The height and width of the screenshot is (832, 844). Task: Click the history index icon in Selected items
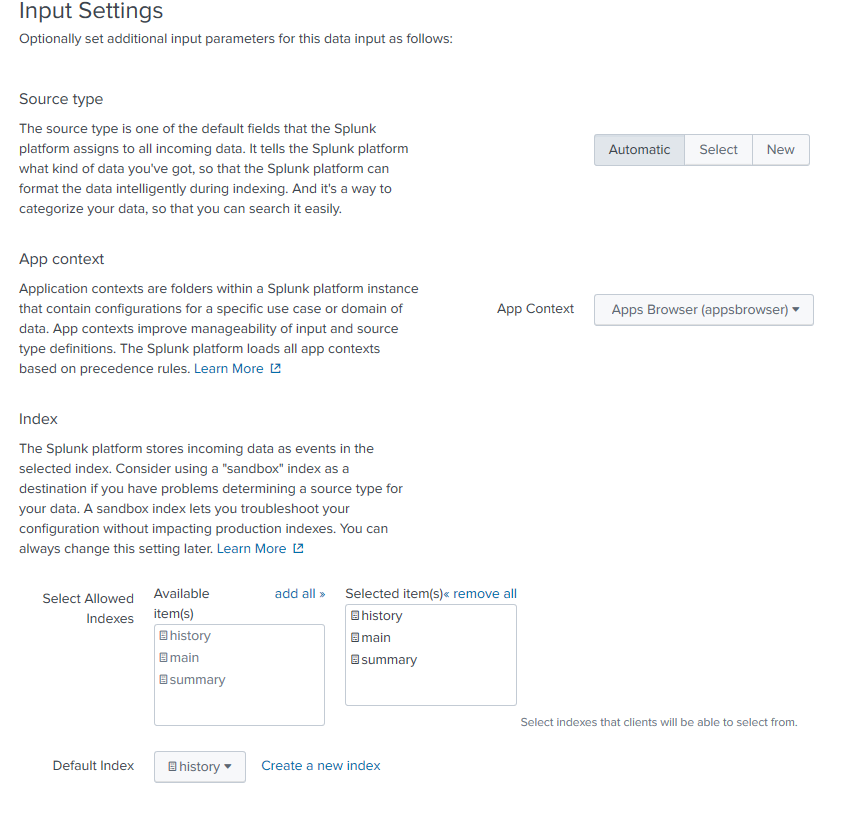(x=355, y=616)
